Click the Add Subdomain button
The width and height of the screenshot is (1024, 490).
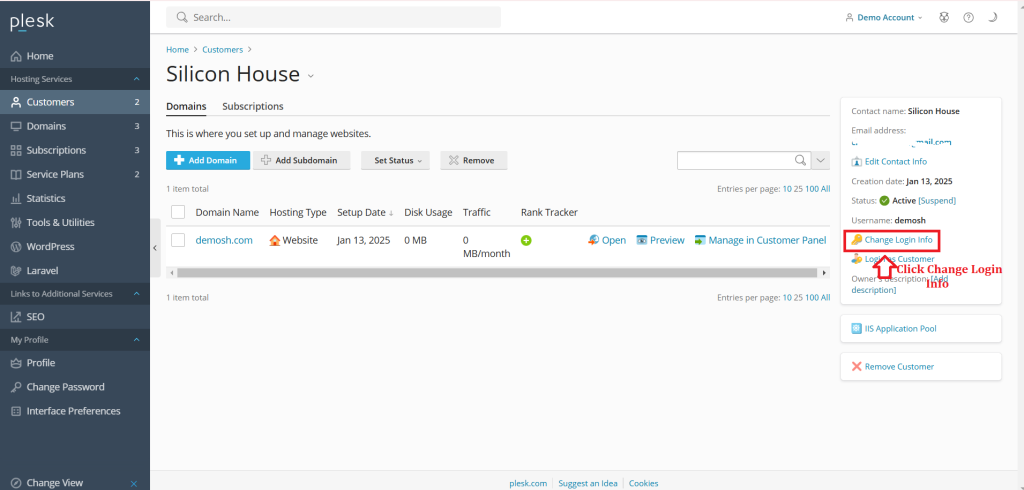pos(302,160)
